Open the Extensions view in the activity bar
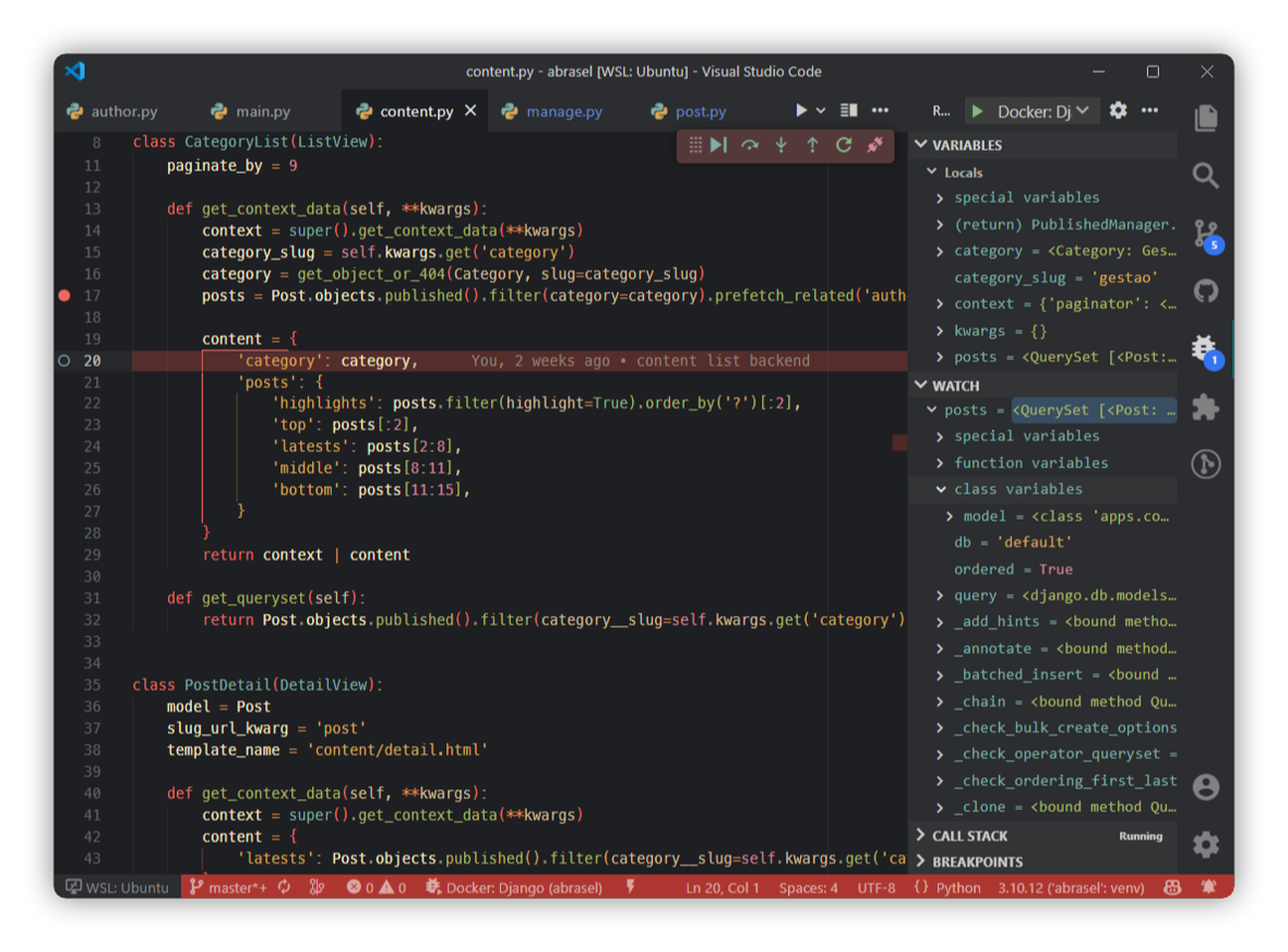 1206,407
